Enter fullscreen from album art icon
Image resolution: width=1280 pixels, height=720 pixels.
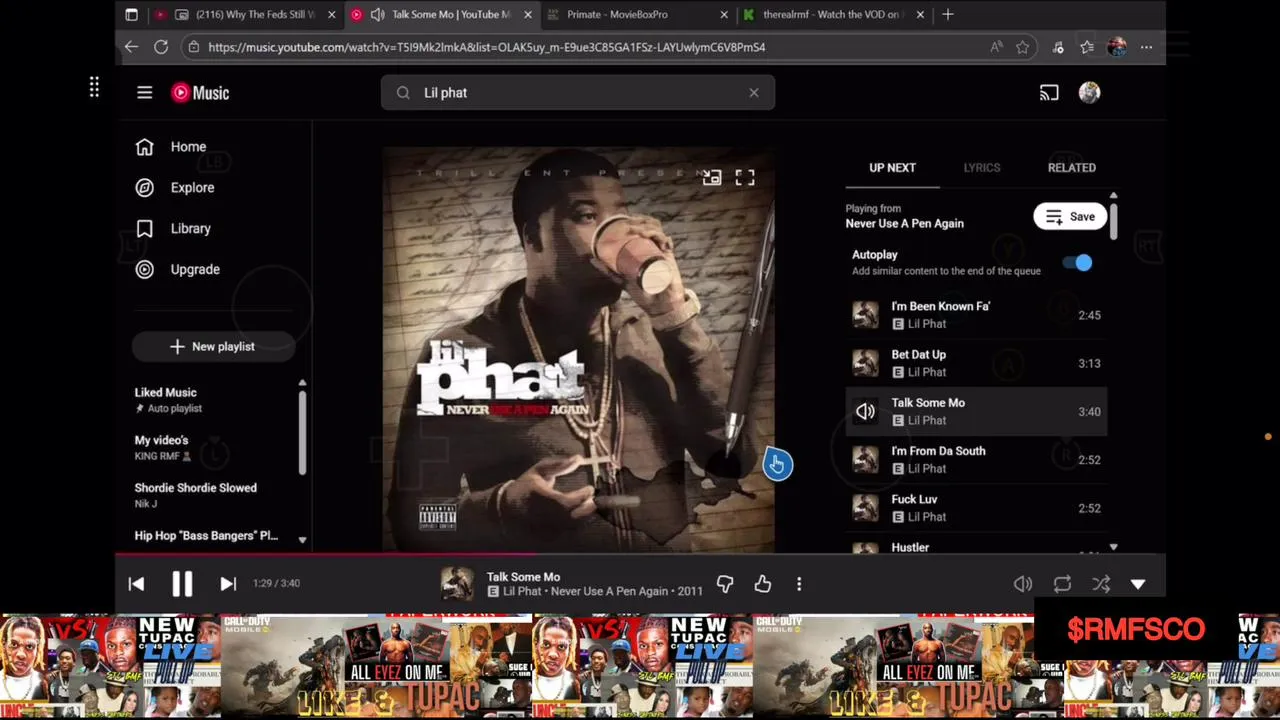pyautogui.click(x=745, y=178)
